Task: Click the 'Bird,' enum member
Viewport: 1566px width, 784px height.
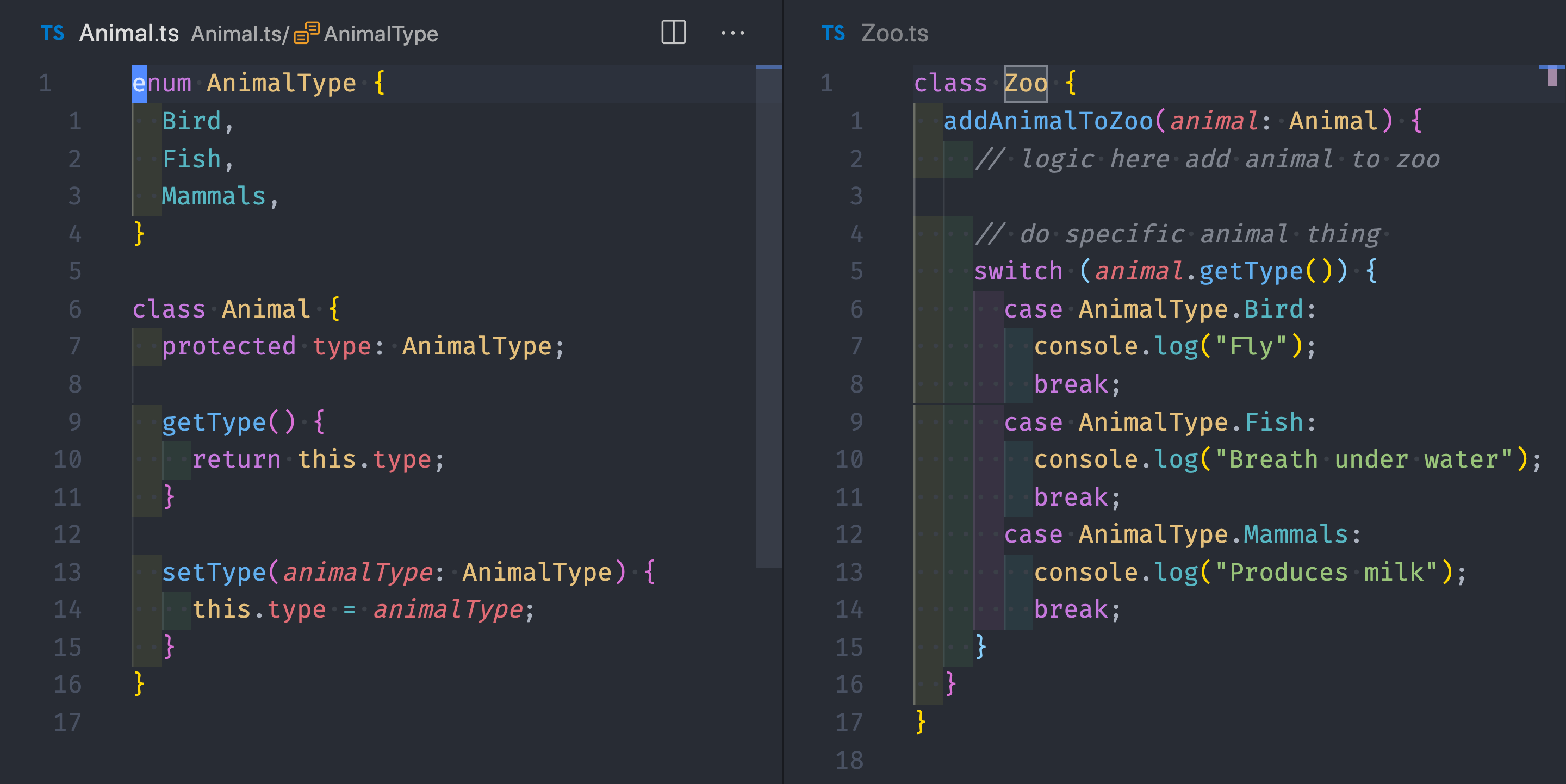Action: [x=198, y=122]
